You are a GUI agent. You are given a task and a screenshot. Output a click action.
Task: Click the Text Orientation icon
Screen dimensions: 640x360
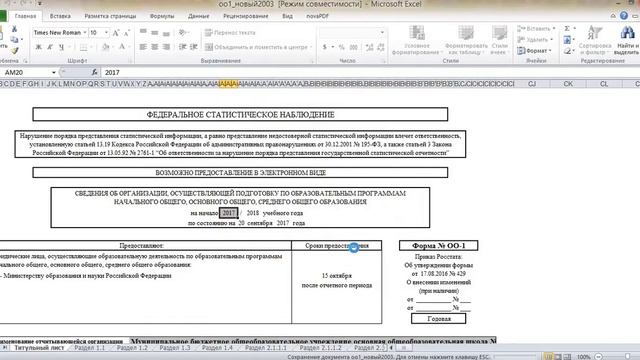point(182,33)
